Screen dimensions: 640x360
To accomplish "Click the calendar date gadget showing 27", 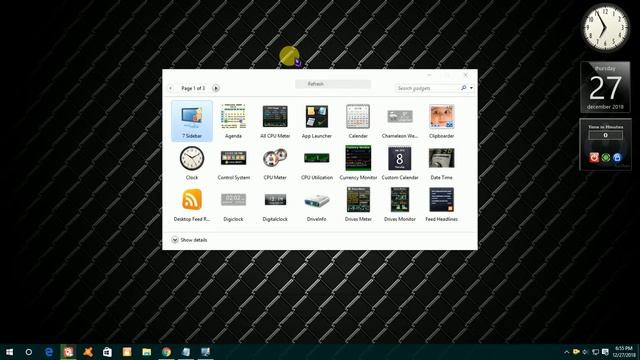I will 605,87.
